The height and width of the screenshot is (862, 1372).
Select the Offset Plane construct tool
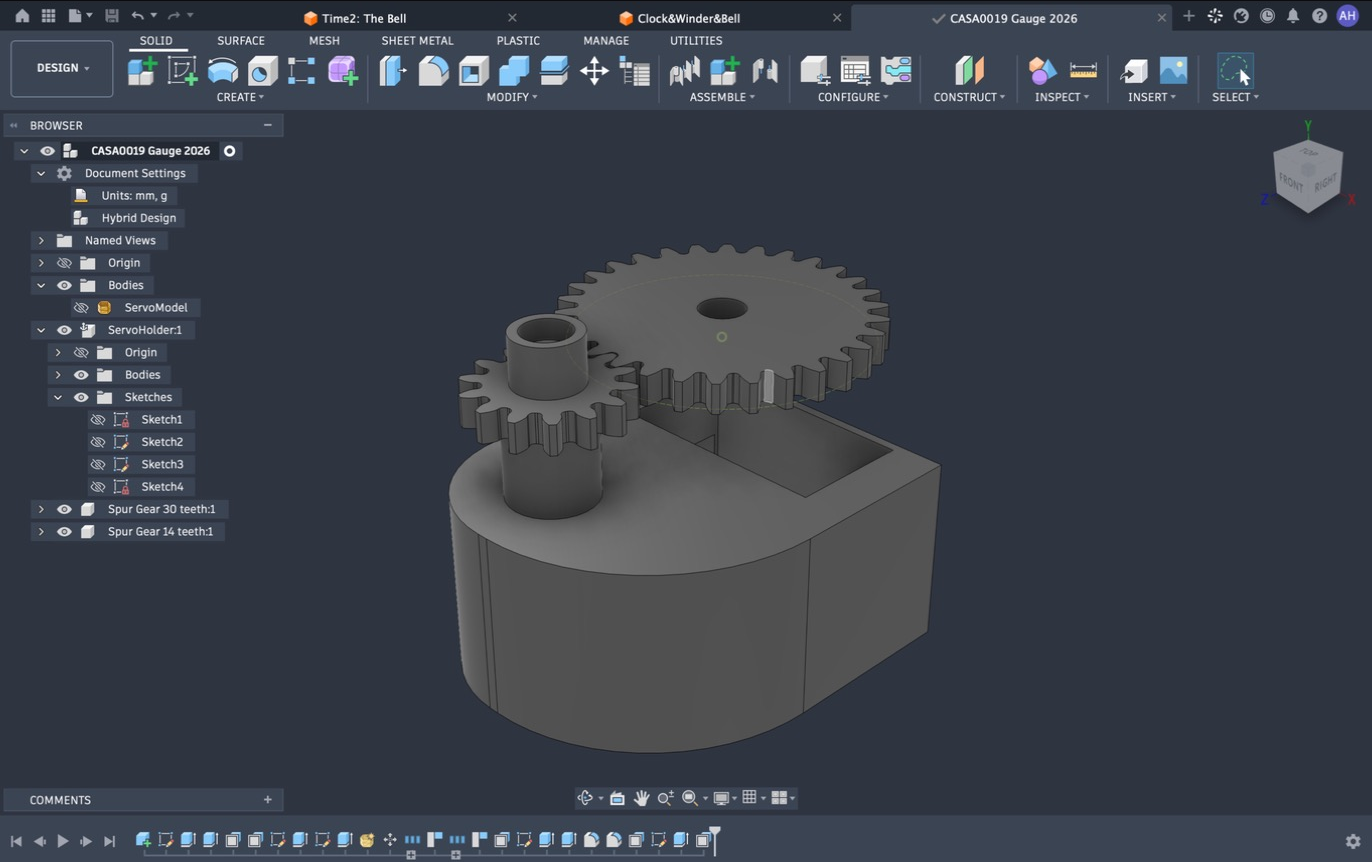click(x=969, y=71)
